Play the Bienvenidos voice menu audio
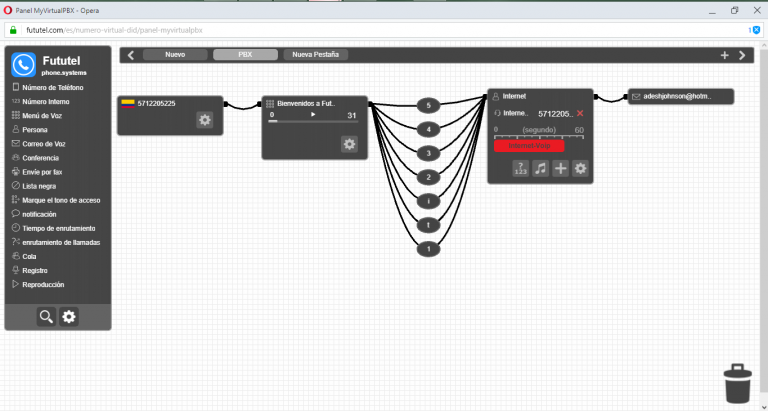Viewport: 768px width, 411px height. click(313, 115)
